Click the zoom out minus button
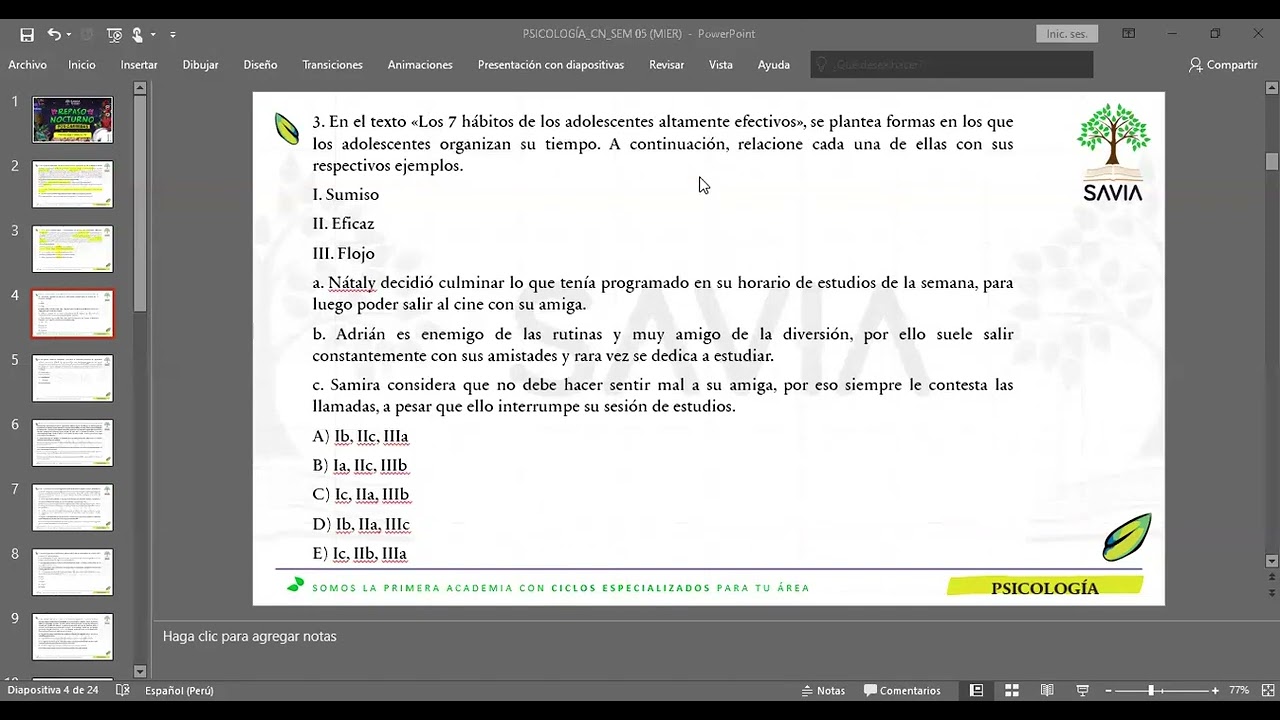1280x720 pixels. click(x=1108, y=690)
